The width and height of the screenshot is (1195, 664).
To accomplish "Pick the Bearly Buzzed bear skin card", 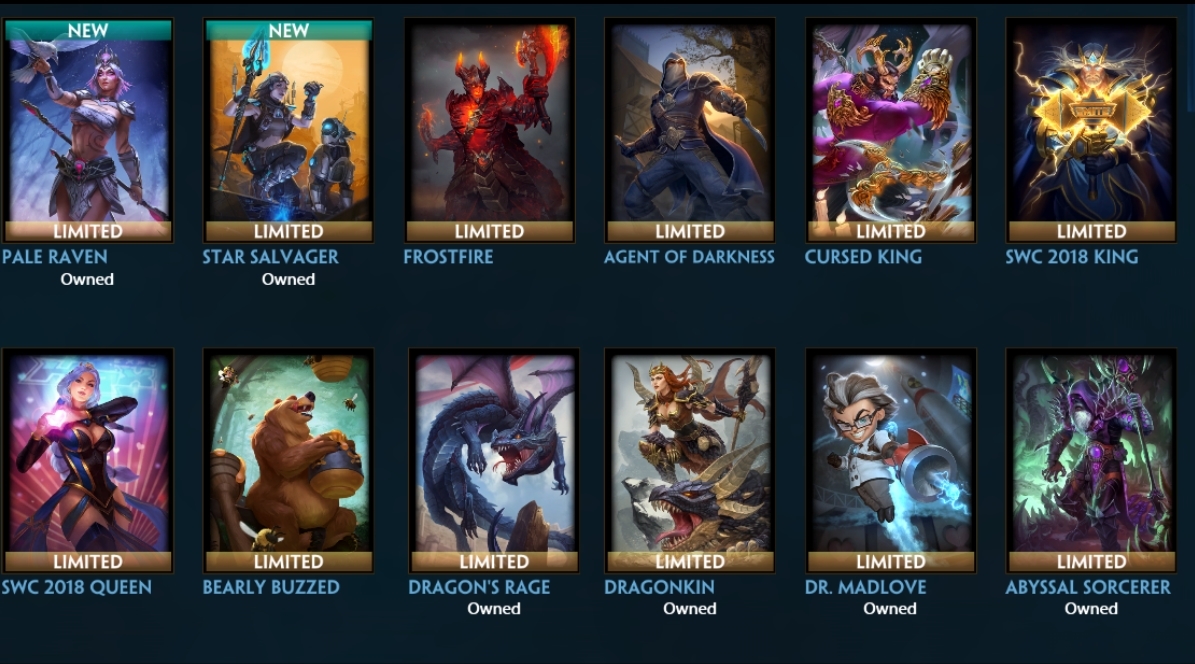I will (x=289, y=460).
